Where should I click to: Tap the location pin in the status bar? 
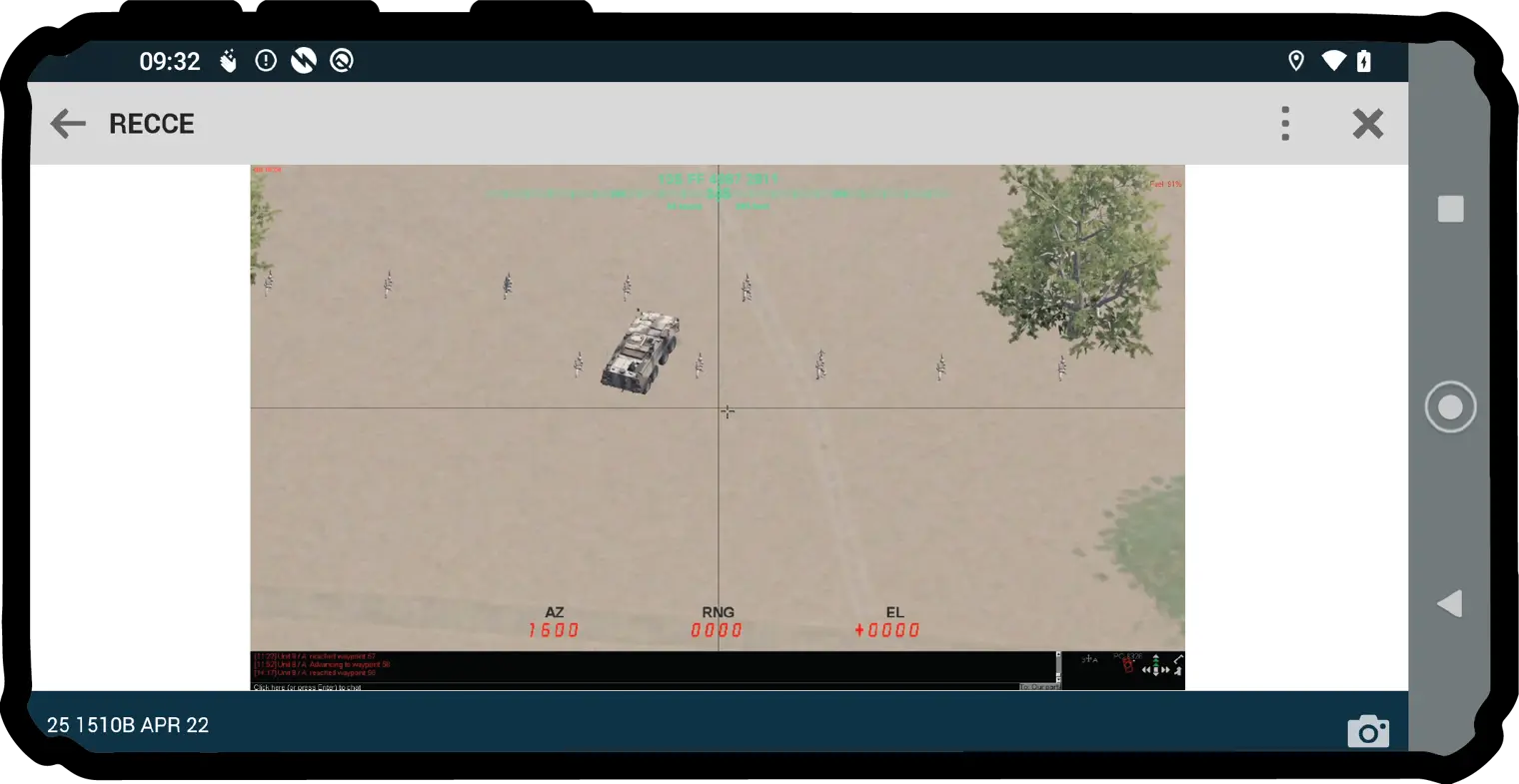click(1295, 61)
